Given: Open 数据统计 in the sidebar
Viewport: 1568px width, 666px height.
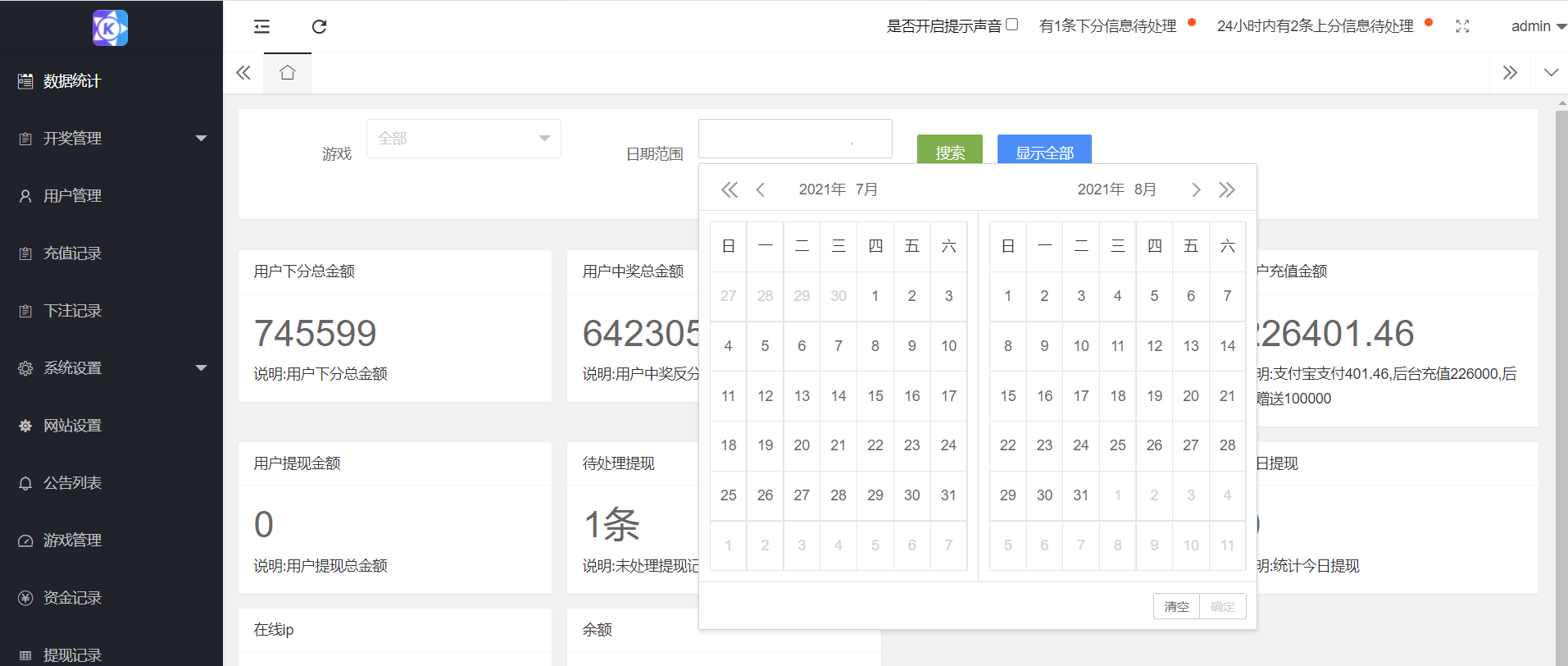Looking at the screenshot, I should [x=111, y=81].
